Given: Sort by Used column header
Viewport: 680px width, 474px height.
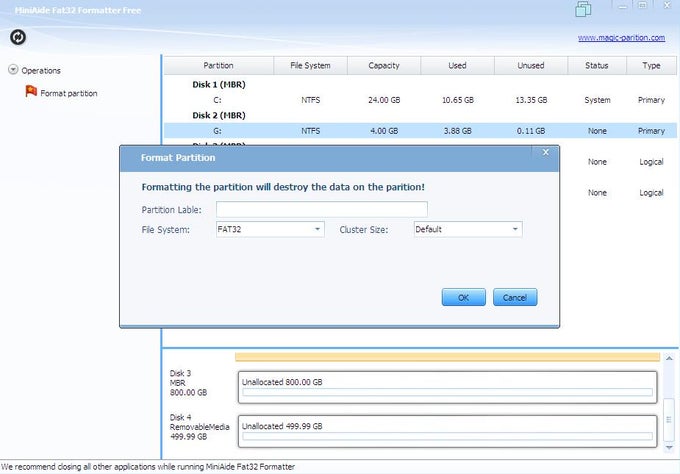Looking at the screenshot, I should (458, 65).
